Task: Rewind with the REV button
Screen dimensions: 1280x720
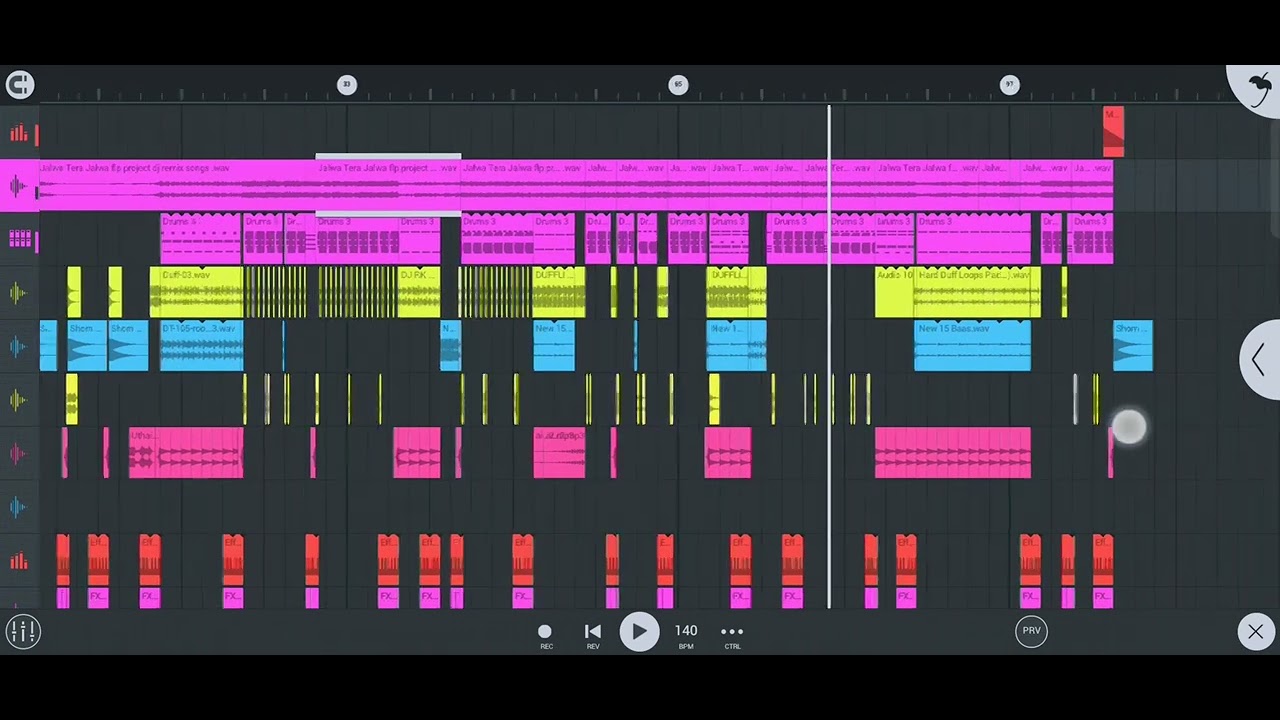Action: [592, 635]
